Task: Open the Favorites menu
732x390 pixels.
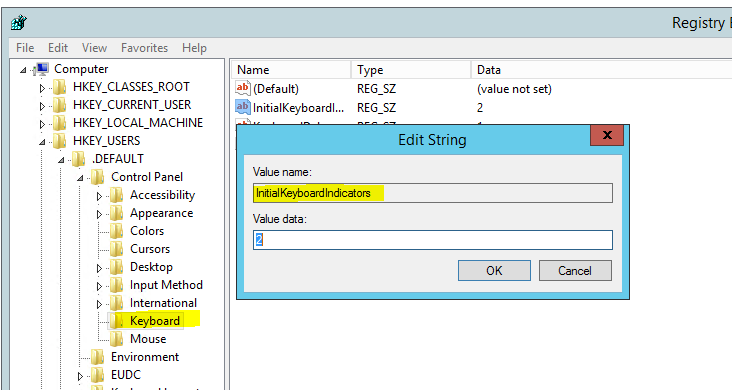Action: 144,48
